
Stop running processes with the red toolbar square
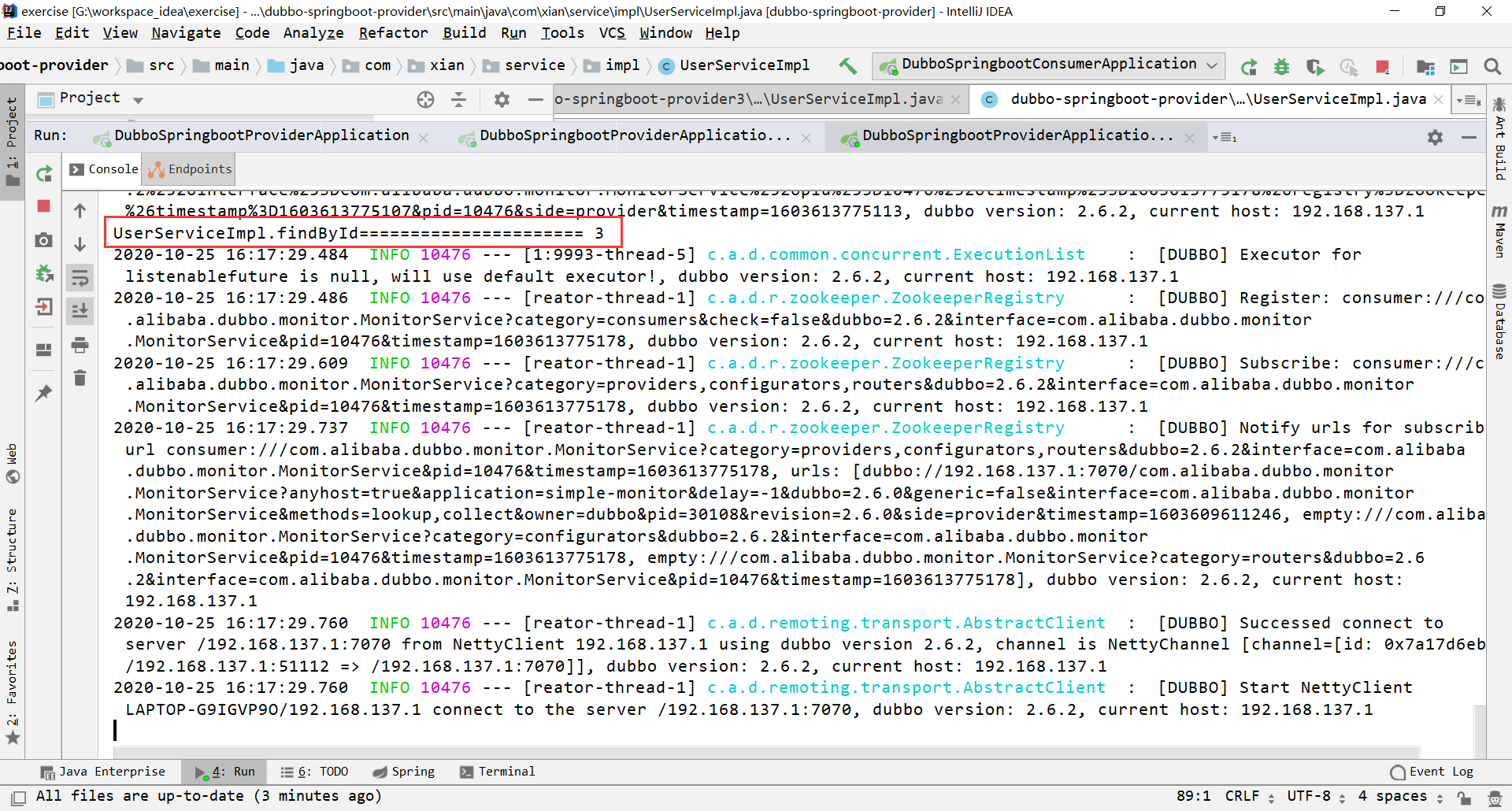pos(1382,67)
